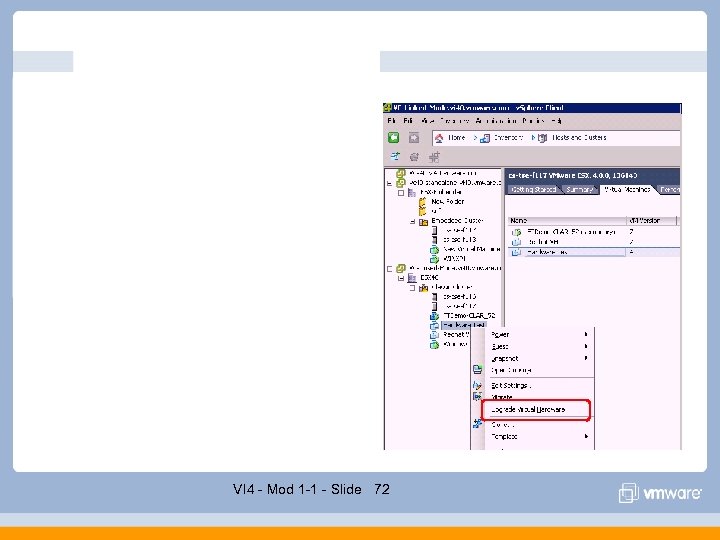This screenshot has height=540, width=720.
Task: Click the Home breadcrumb link
Action: point(456,137)
